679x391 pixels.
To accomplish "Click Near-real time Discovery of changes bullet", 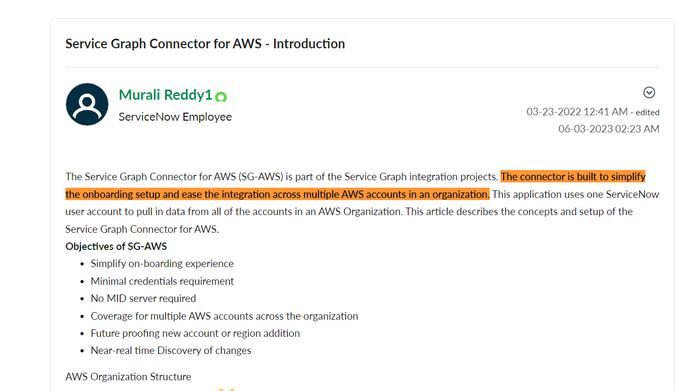I will [171, 350].
